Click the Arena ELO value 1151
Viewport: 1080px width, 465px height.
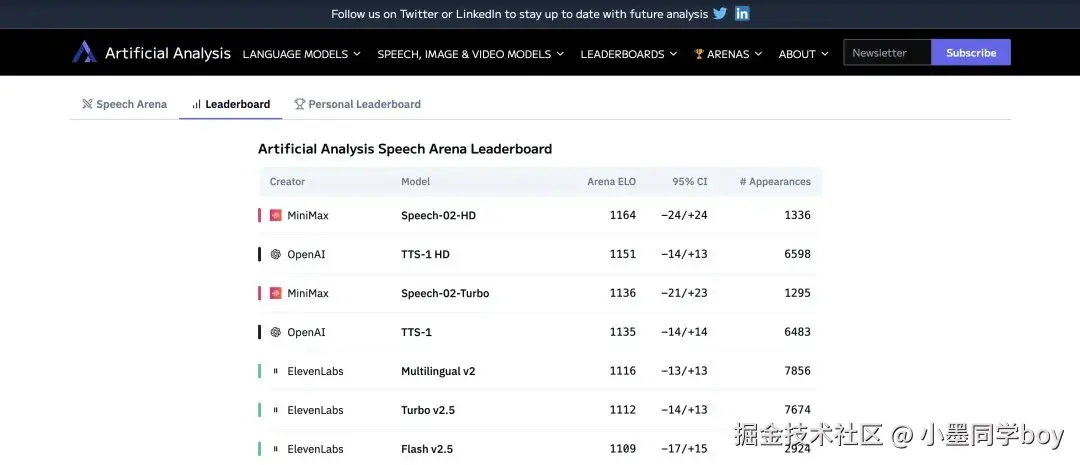(623, 254)
